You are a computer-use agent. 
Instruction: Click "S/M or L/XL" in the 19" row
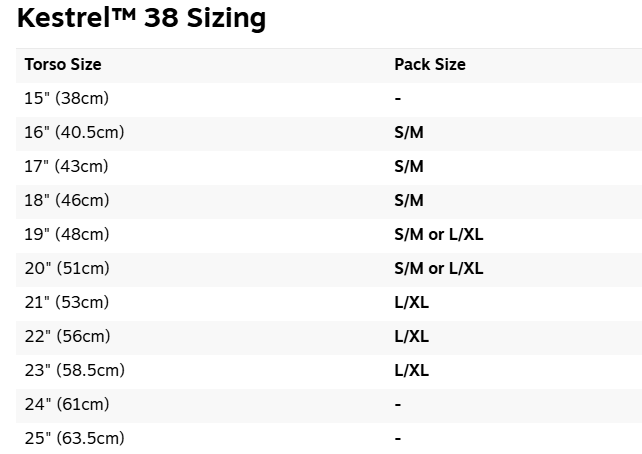438,235
